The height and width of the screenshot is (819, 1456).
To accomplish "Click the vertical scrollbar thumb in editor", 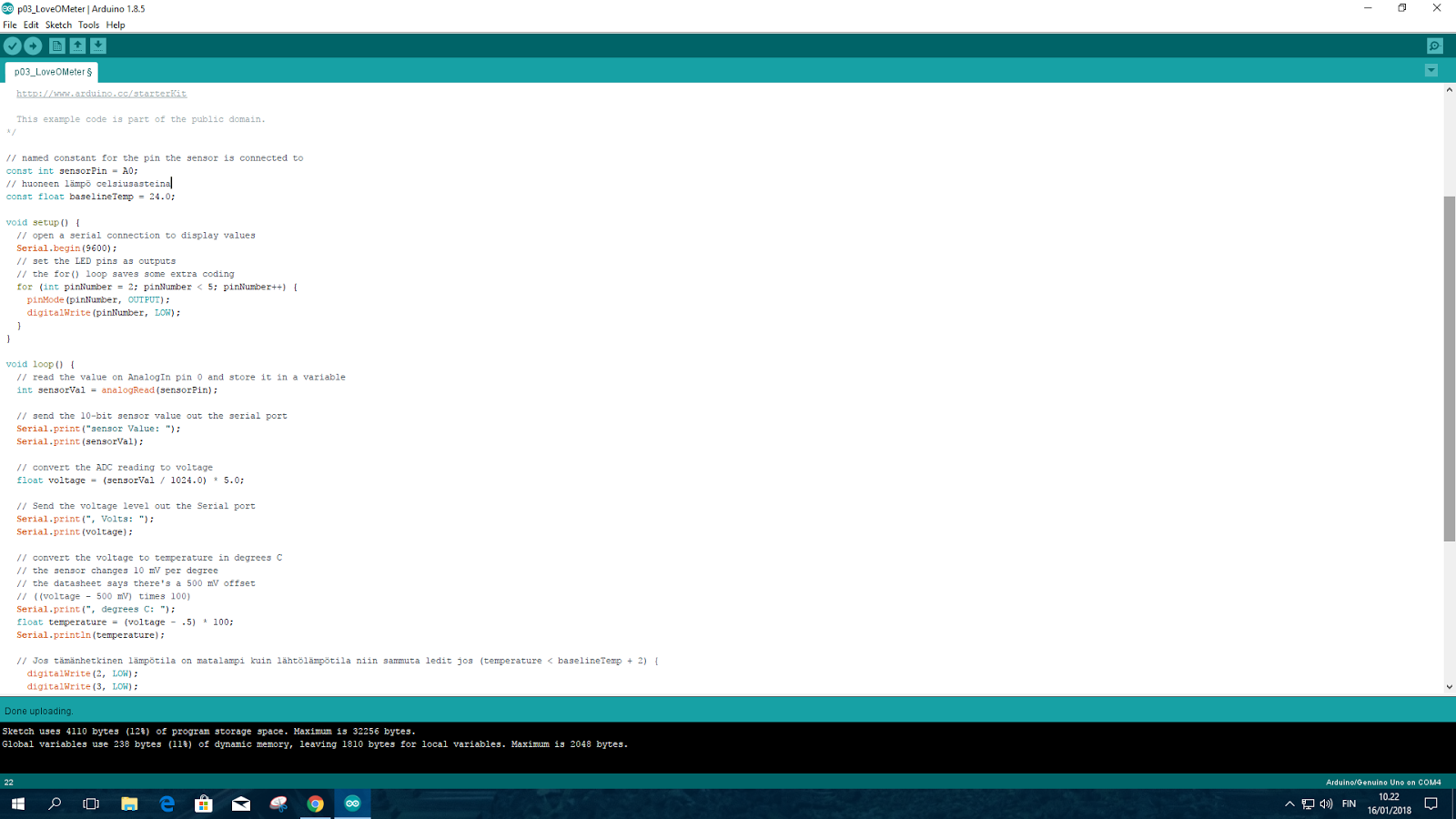I will tap(1450, 369).
